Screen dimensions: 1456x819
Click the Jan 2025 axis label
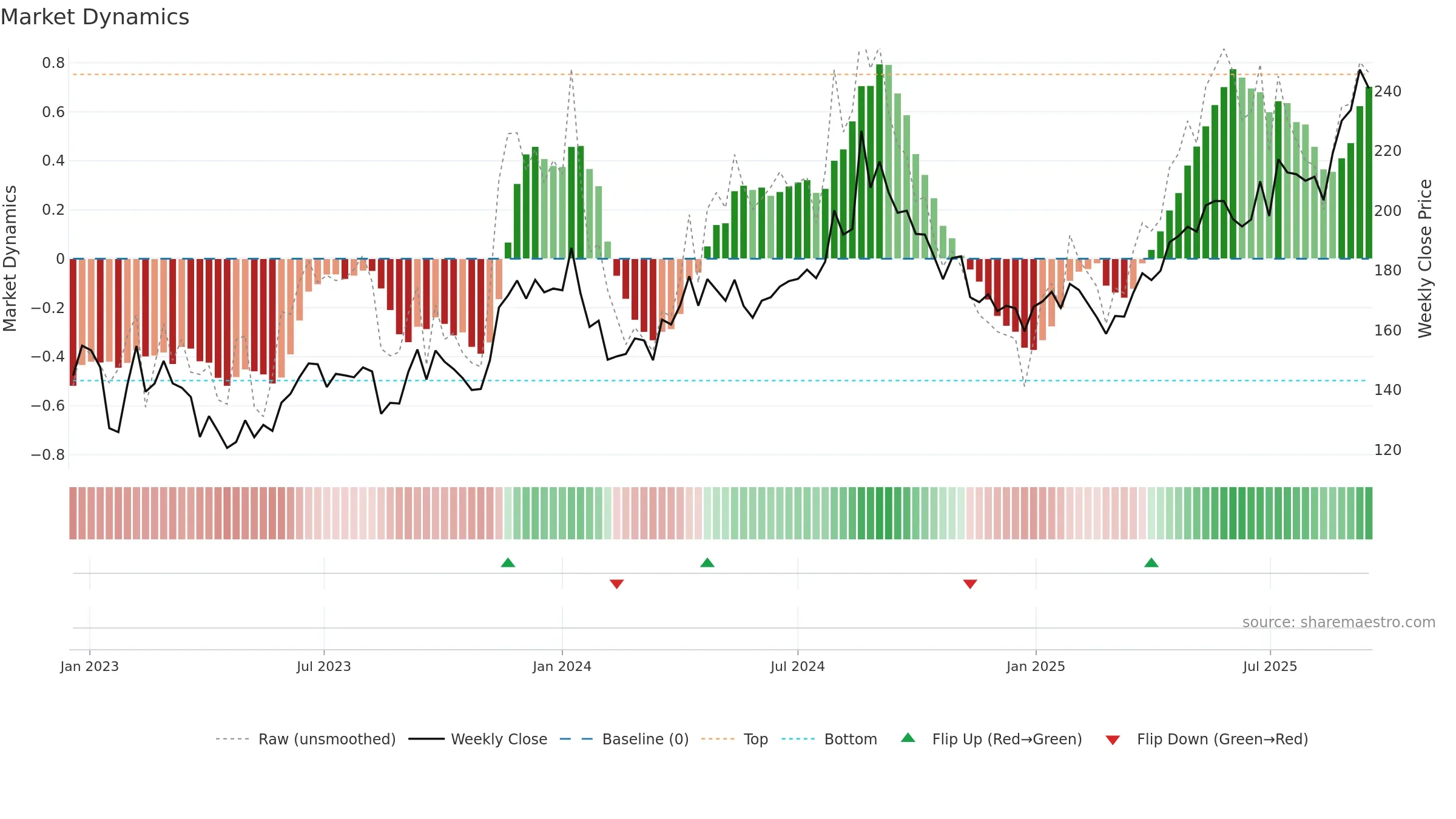1036,666
